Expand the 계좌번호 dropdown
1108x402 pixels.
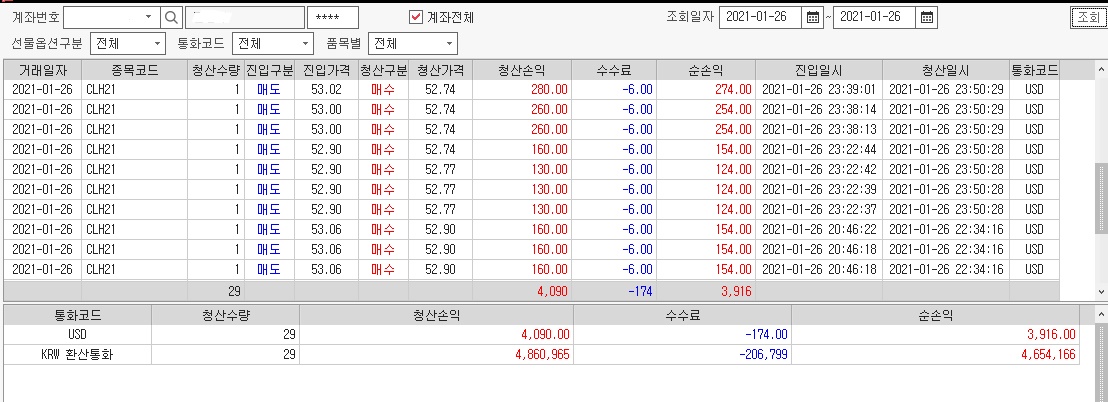148,17
